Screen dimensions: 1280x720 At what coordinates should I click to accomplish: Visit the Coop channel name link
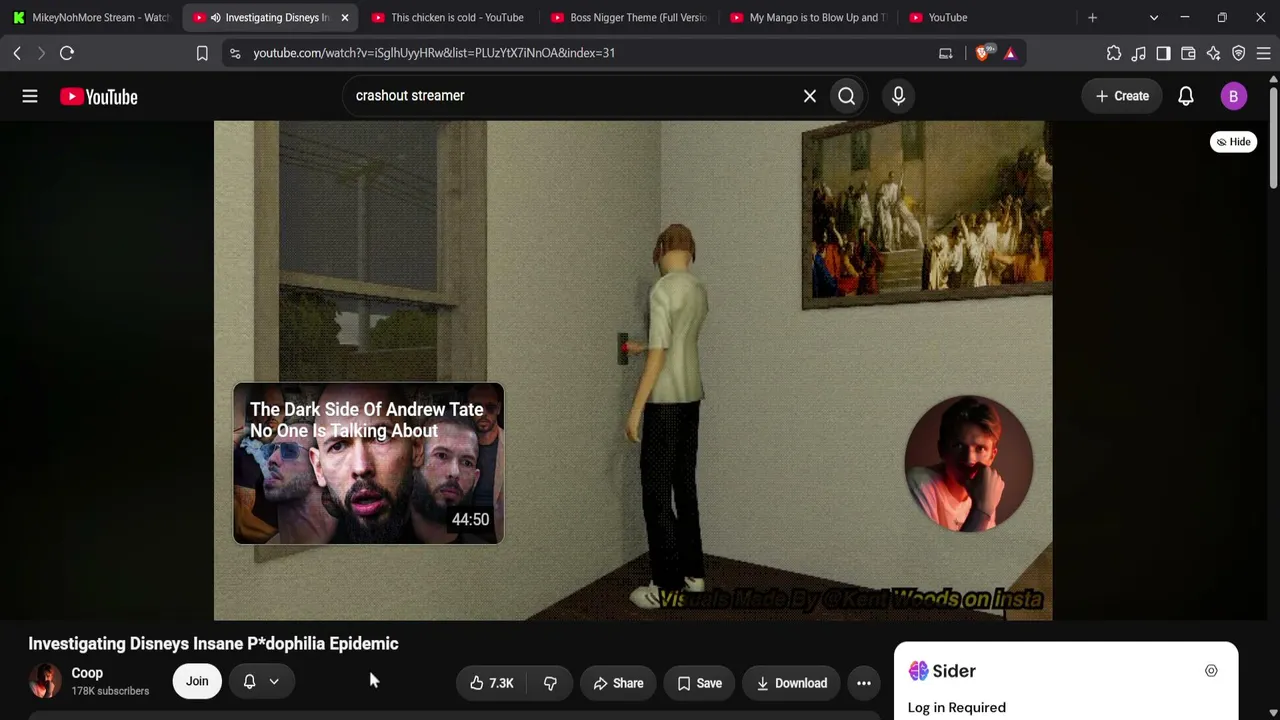pyautogui.click(x=87, y=673)
